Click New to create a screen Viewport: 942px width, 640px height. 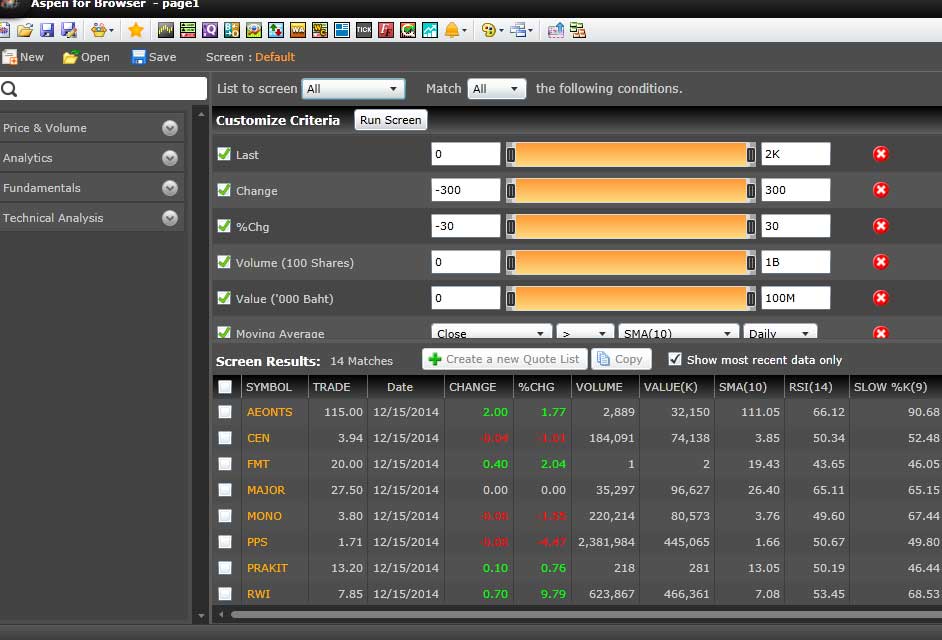point(23,57)
